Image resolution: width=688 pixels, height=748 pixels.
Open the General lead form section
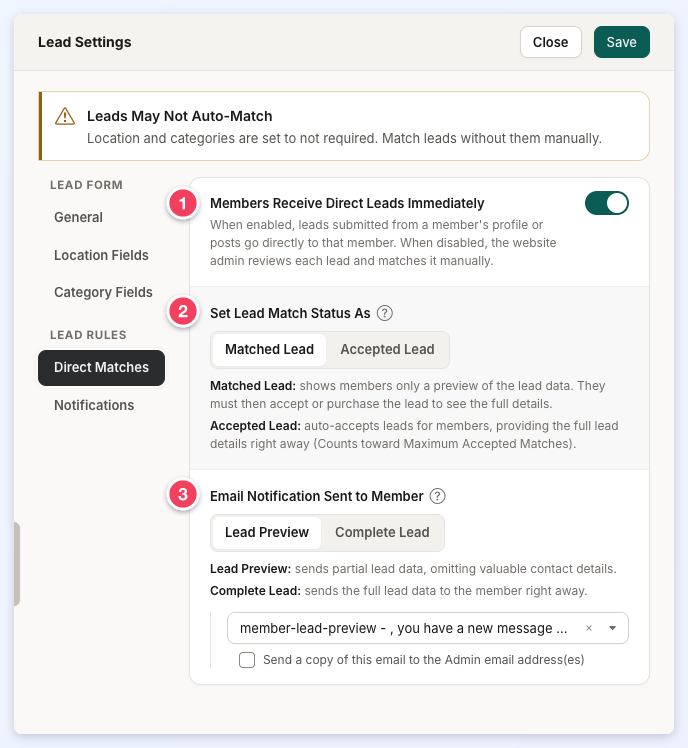tap(78, 218)
